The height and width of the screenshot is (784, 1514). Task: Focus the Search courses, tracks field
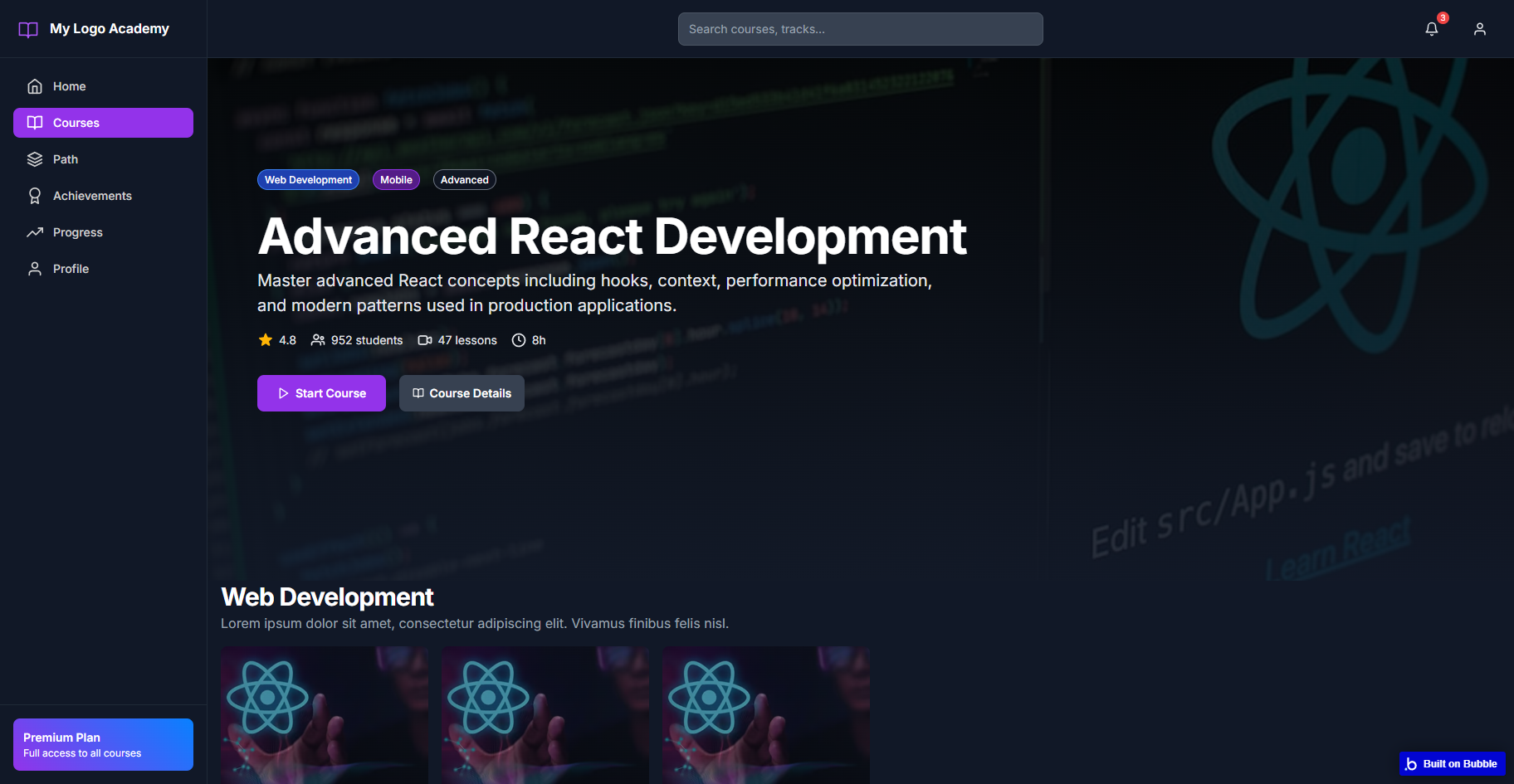click(860, 29)
